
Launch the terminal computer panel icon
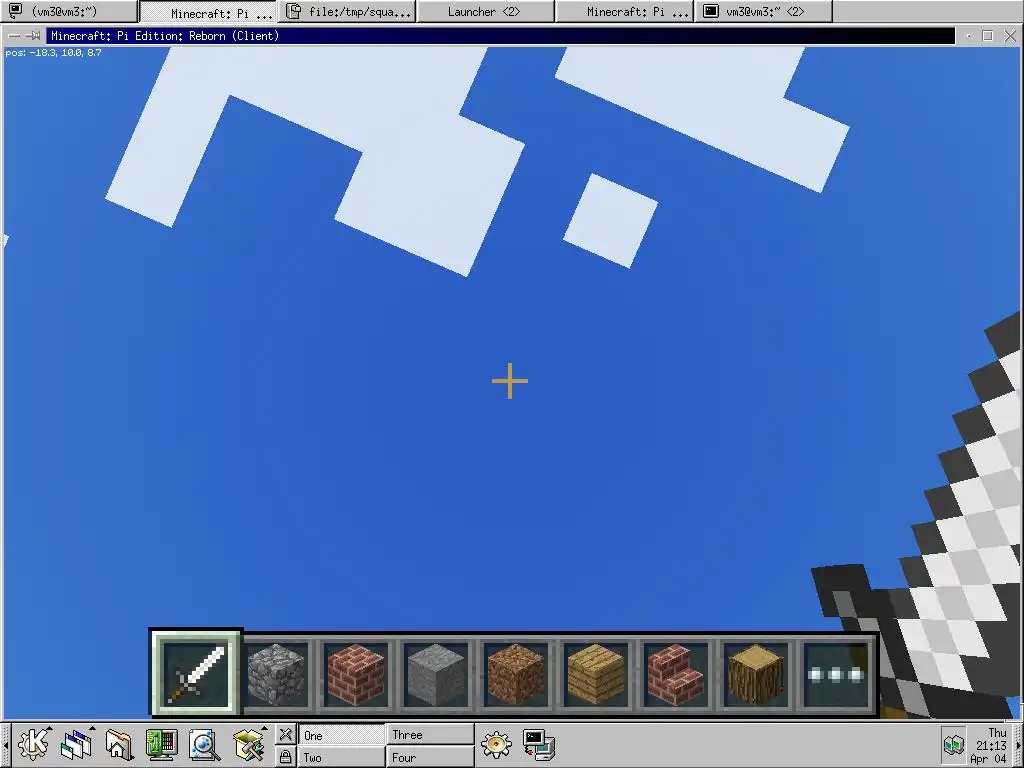pyautogui.click(x=539, y=745)
